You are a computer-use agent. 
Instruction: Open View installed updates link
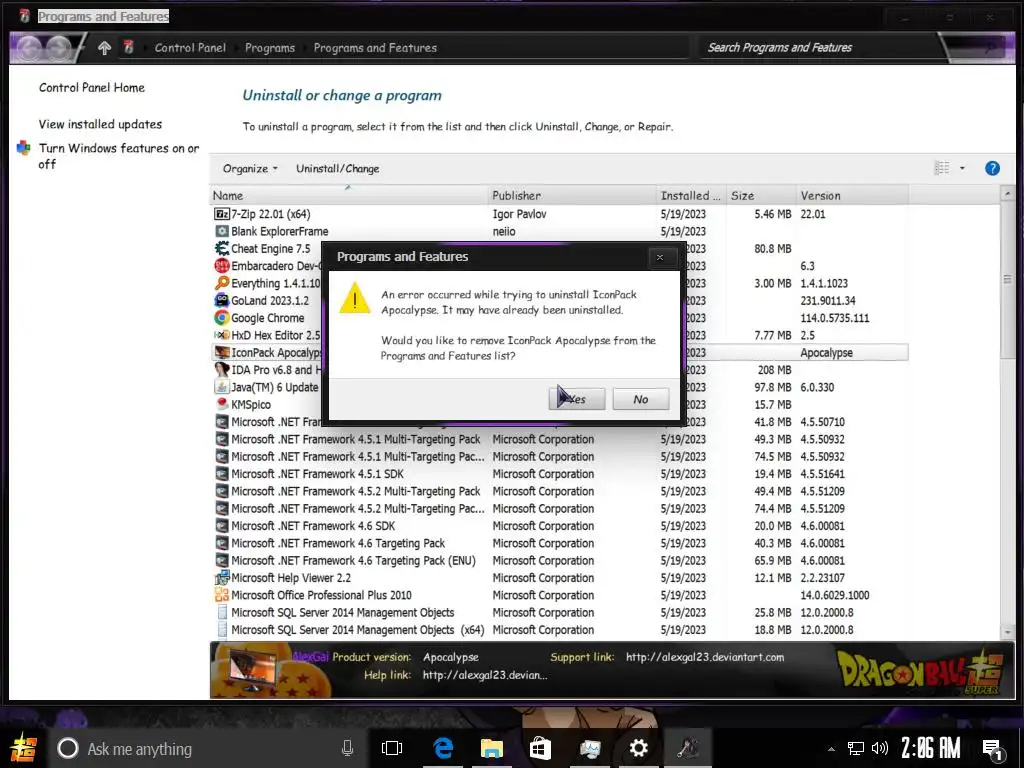100,124
